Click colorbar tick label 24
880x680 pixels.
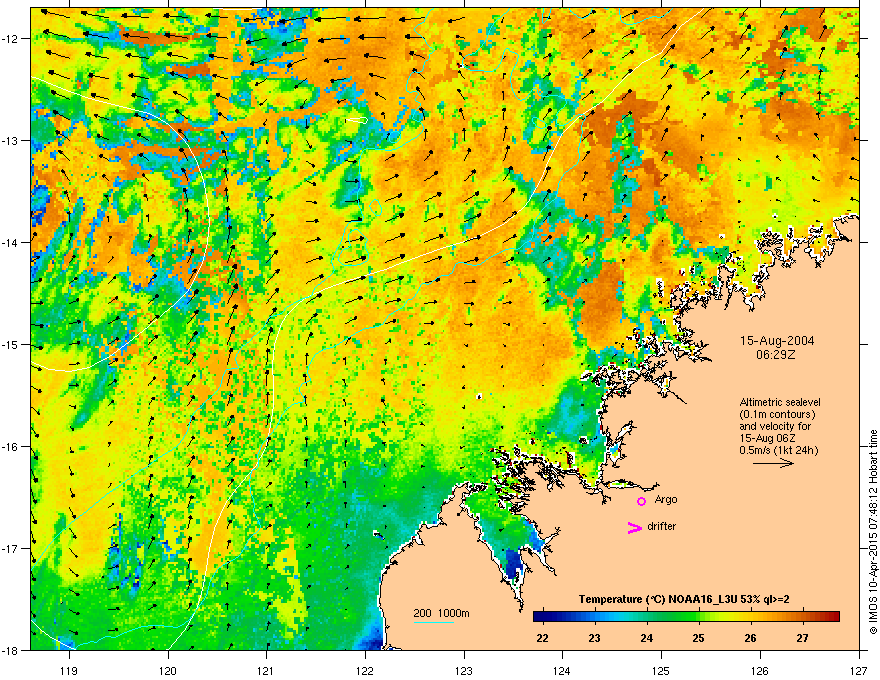[x=647, y=638]
